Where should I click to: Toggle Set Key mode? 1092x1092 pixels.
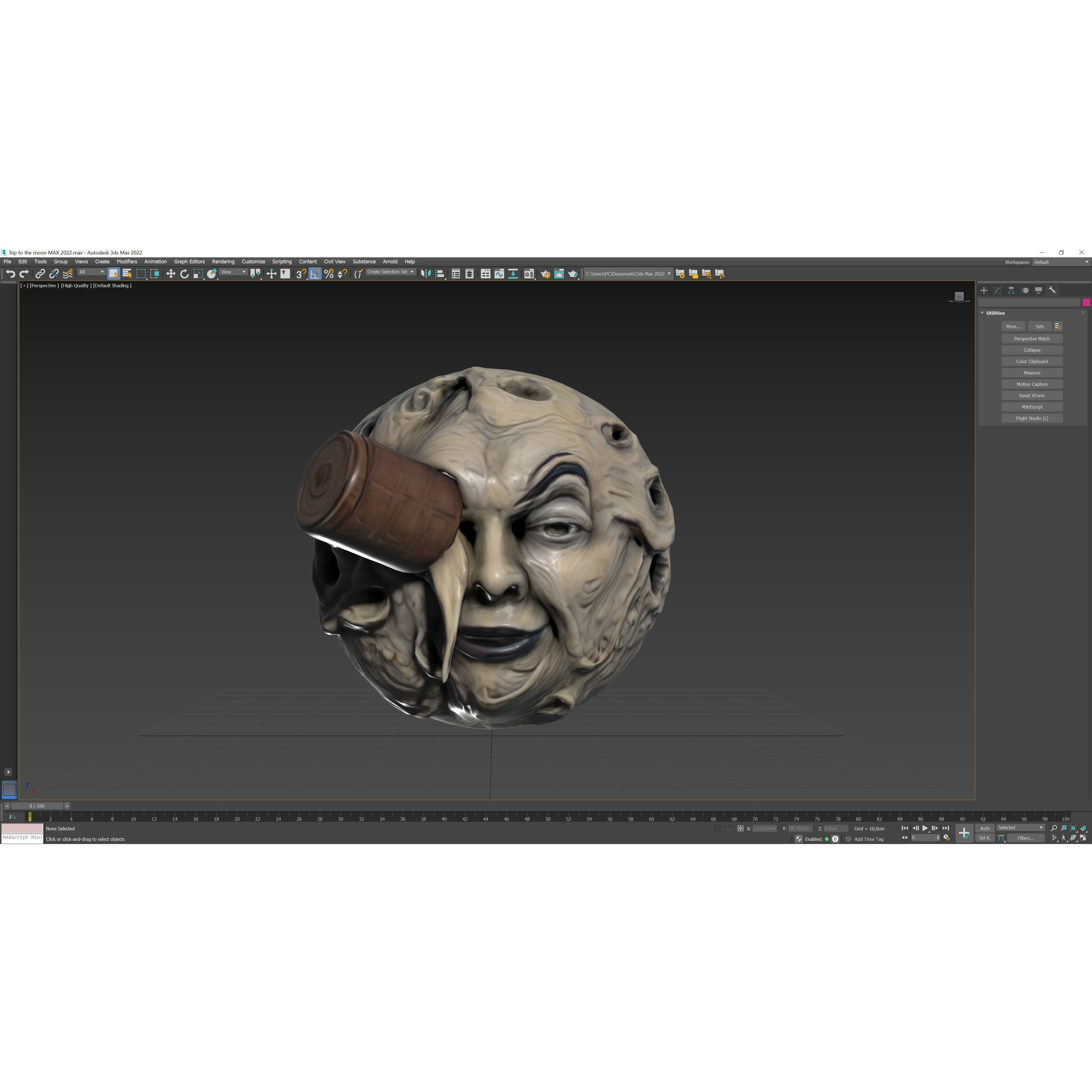(x=985, y=838)
